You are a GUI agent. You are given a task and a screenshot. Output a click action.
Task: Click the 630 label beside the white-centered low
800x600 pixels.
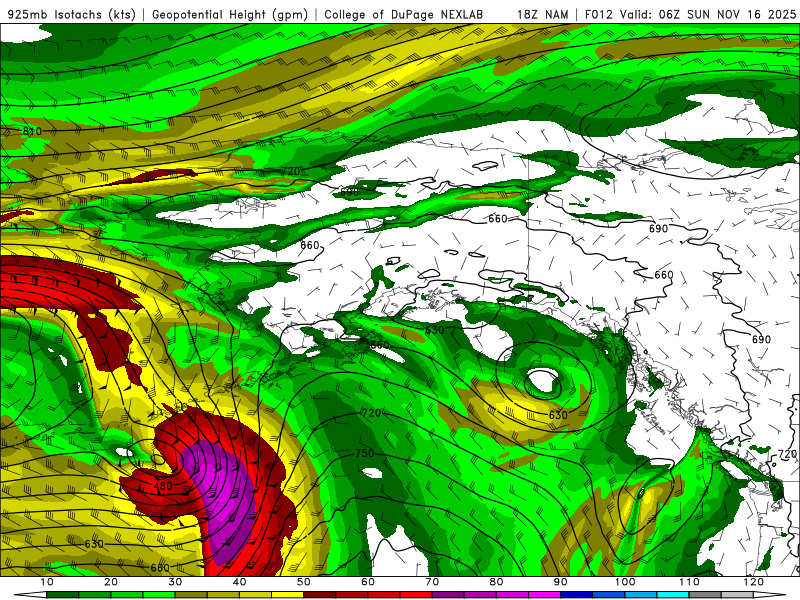pos(558,415)
